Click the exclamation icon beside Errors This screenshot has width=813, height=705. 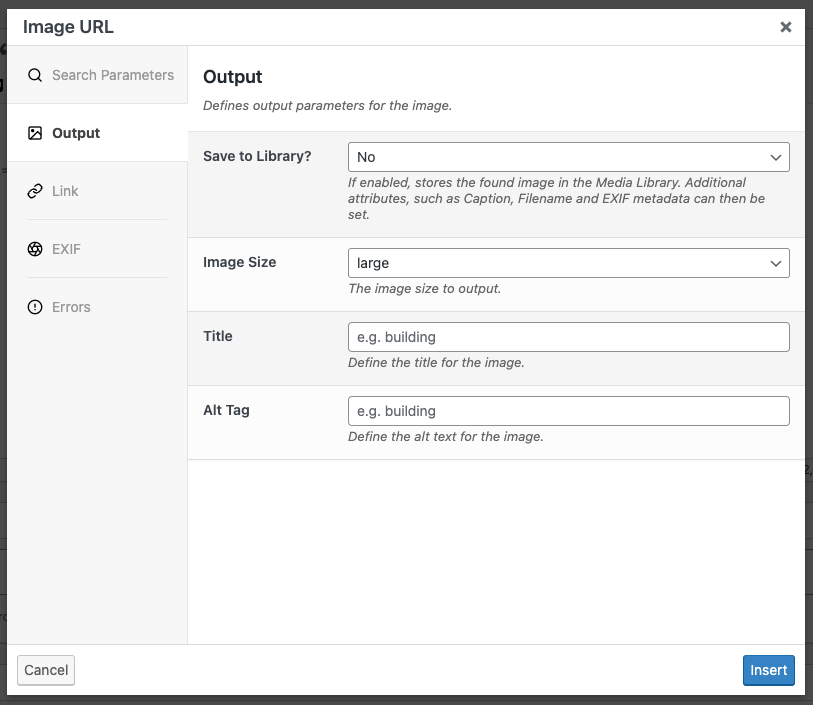pos(35,307)
